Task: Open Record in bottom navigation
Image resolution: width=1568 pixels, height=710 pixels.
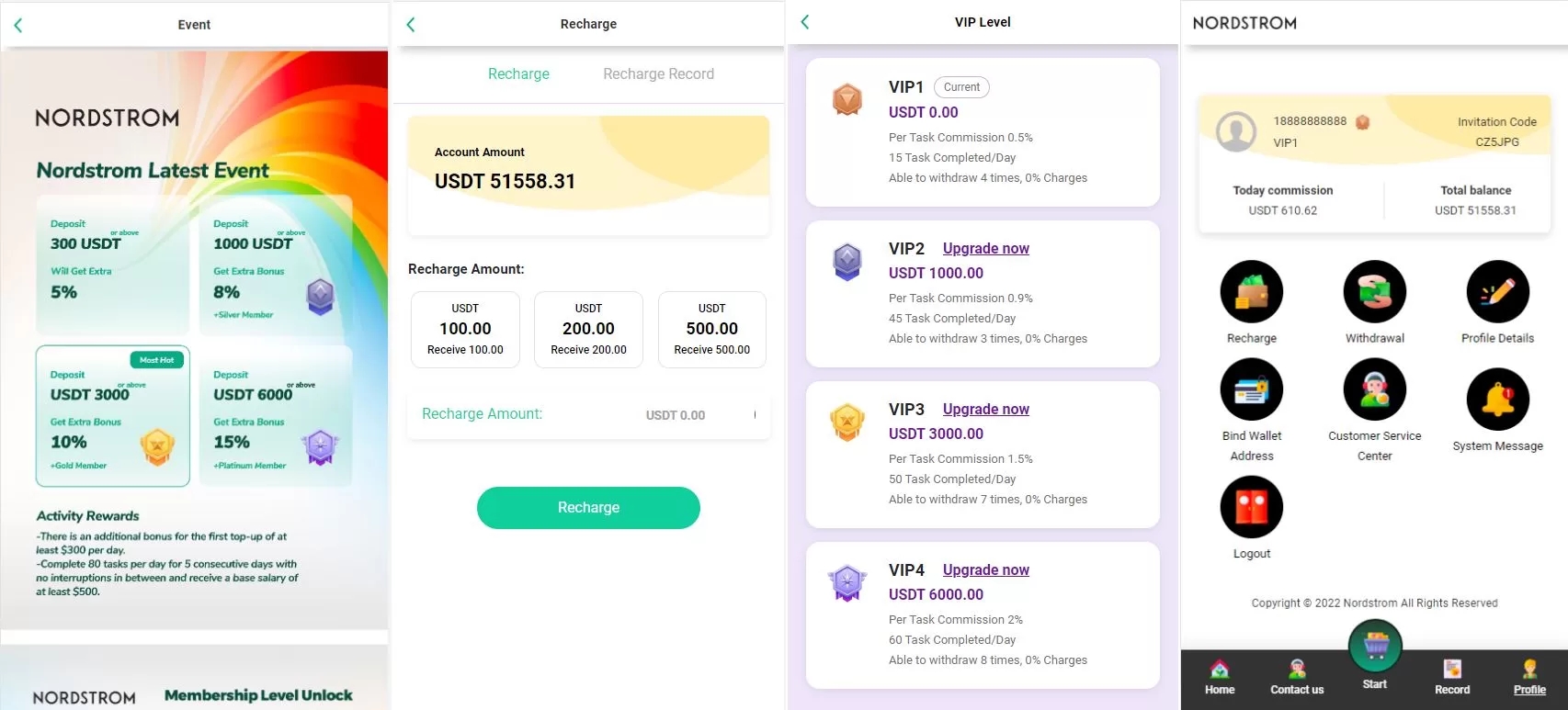Action: click(1452, 677)
